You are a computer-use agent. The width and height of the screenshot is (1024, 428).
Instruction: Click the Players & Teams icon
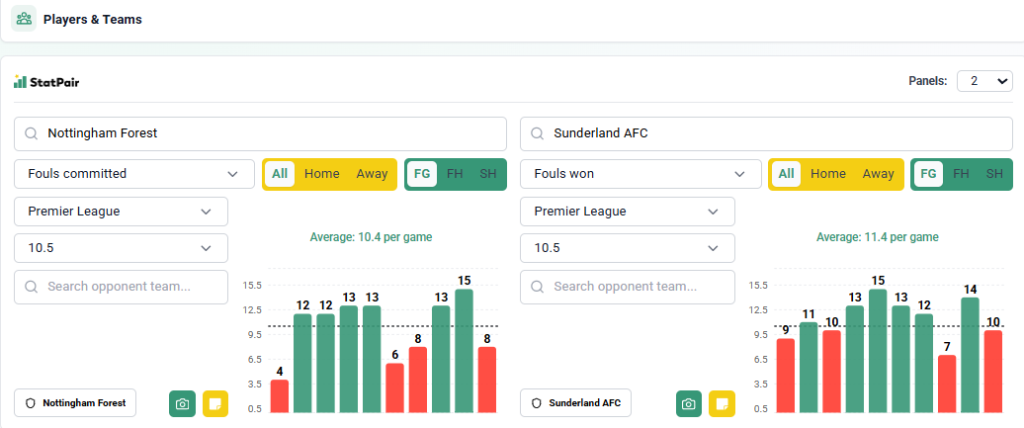(x=25, y=19)
